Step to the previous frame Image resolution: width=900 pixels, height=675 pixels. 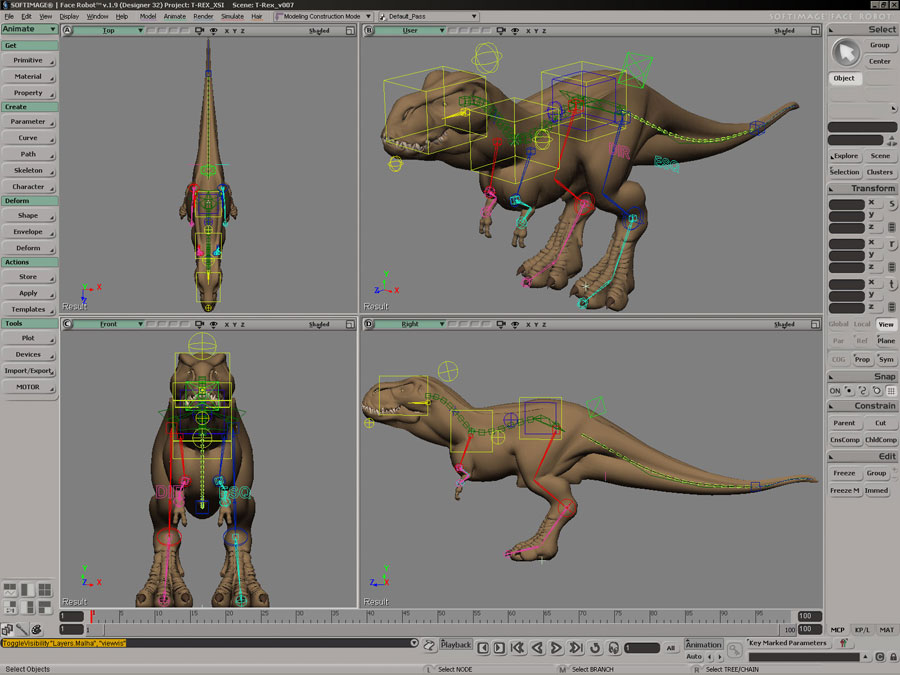[x=483, y=648]
